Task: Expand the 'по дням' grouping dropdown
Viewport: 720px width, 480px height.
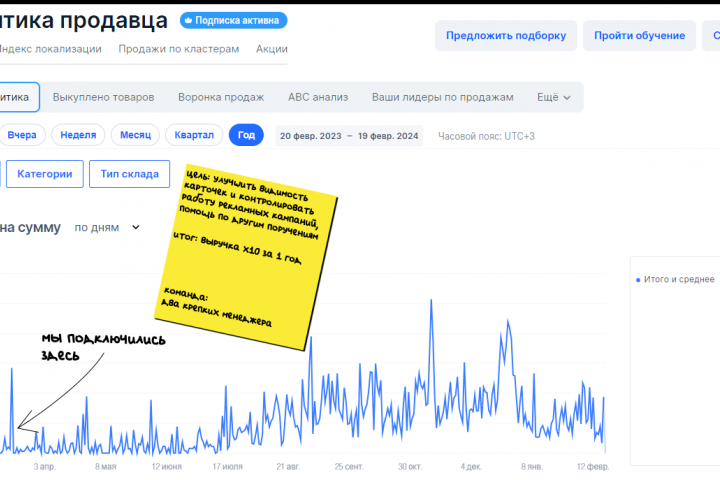Action: [x=107, y=227]
